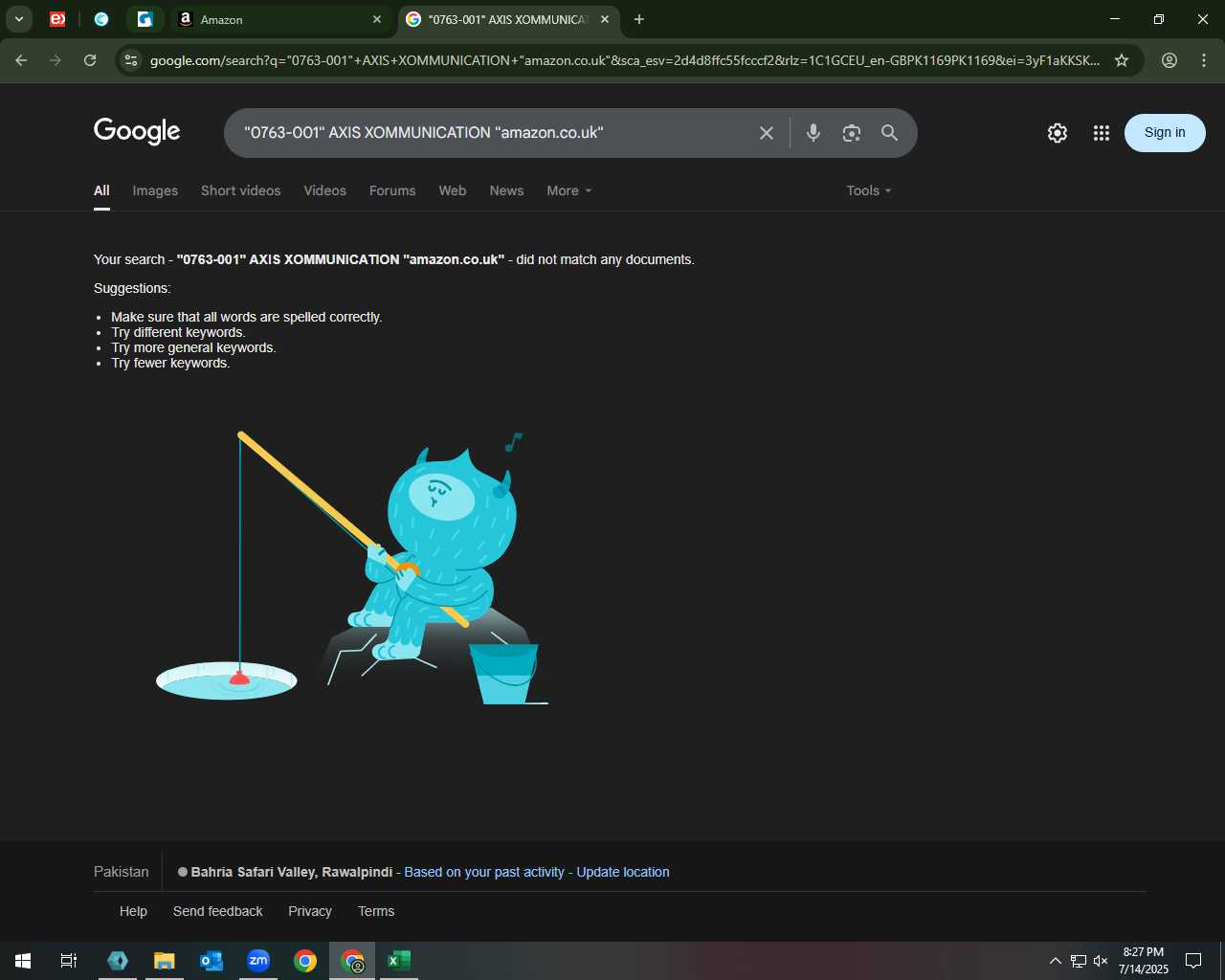Open the notifications action center
1225x980 pixels.
[x=1193, y=961]
